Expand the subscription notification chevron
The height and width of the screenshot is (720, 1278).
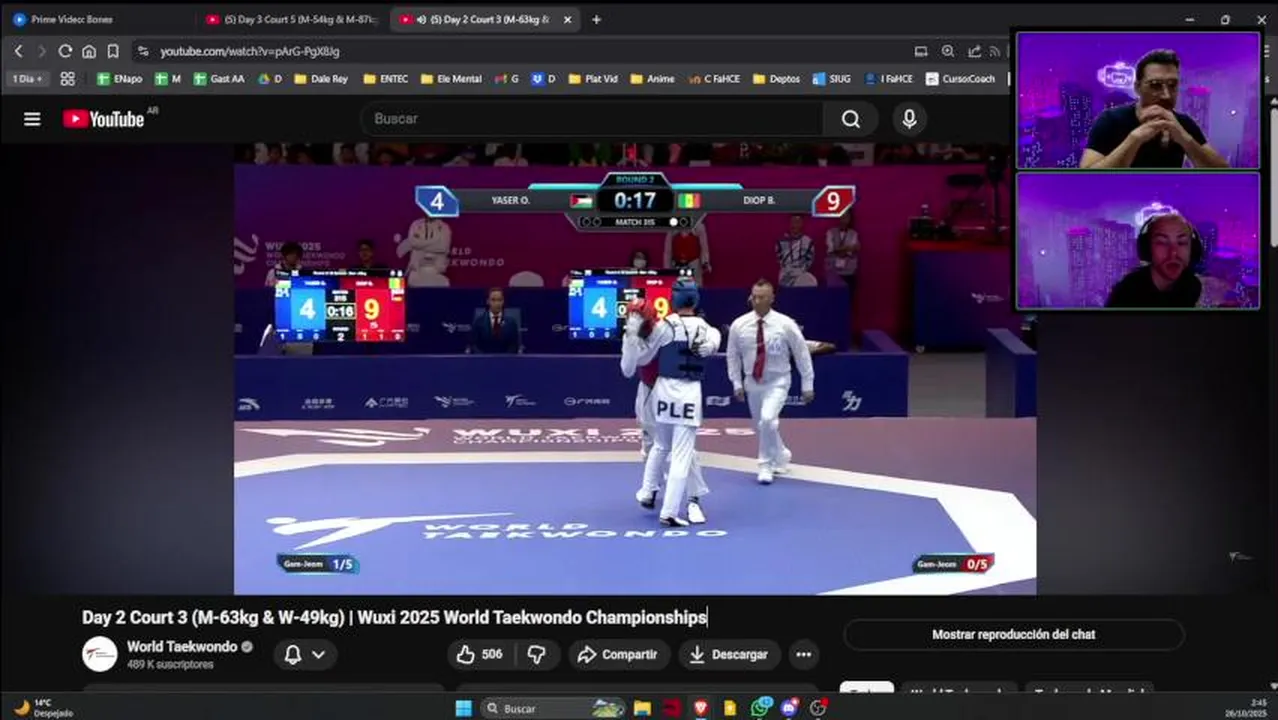tap(318, 655)
